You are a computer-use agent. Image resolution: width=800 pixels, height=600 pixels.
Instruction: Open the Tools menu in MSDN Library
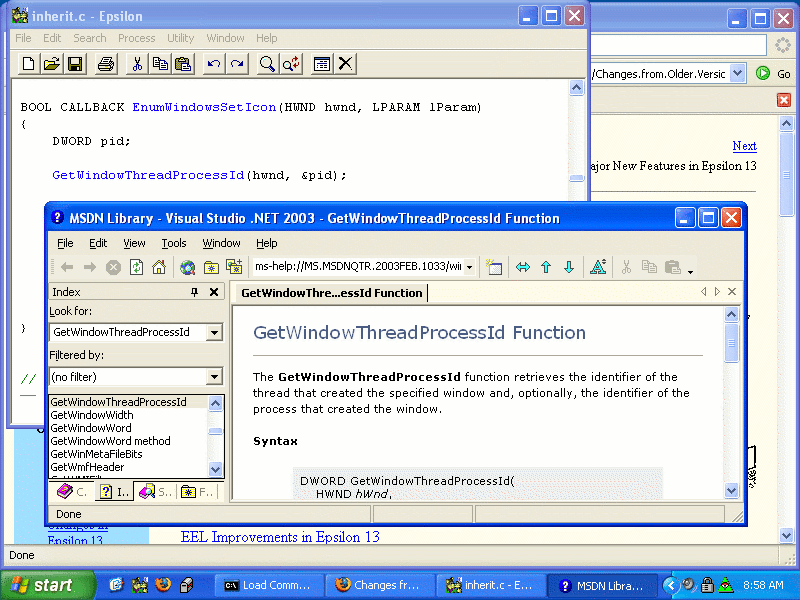(174, 243)
